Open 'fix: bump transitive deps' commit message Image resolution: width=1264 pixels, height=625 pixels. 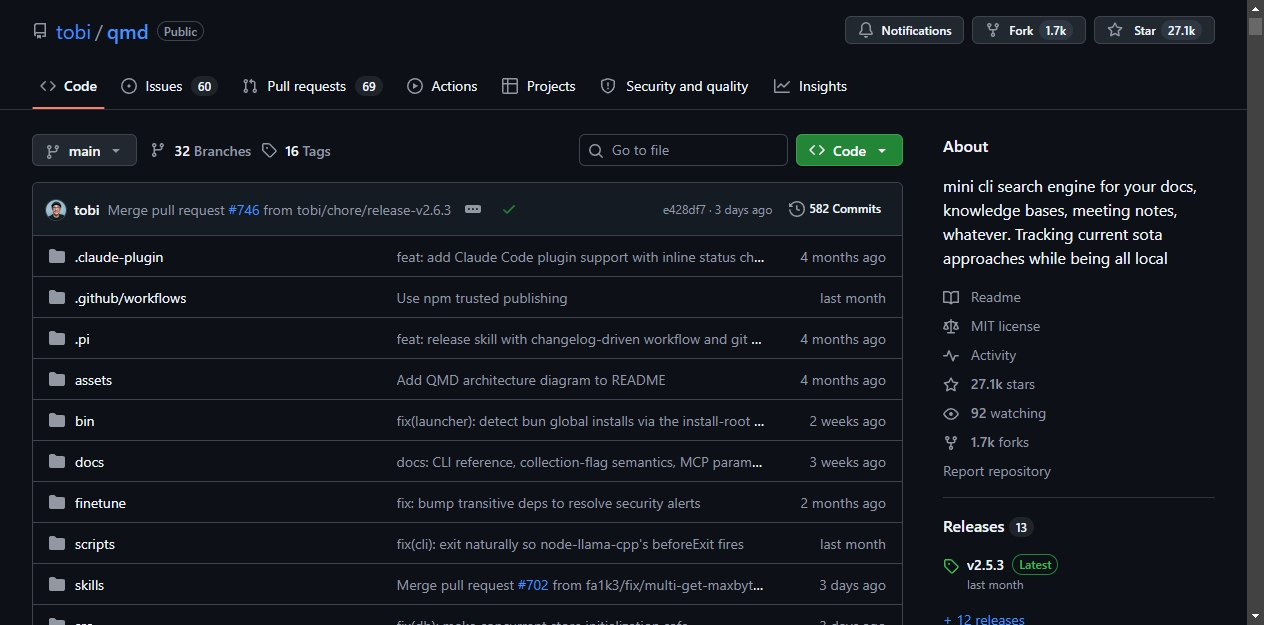coord(548,503)
